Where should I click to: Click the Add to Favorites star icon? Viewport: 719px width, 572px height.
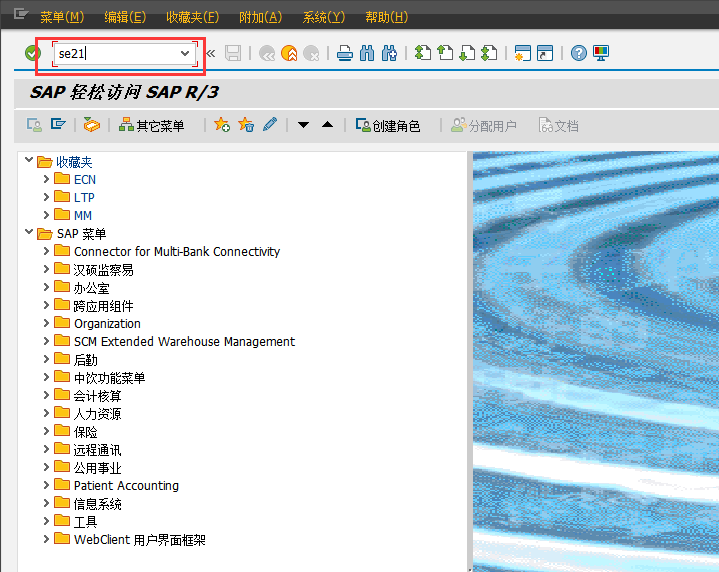tap(222, 125)
